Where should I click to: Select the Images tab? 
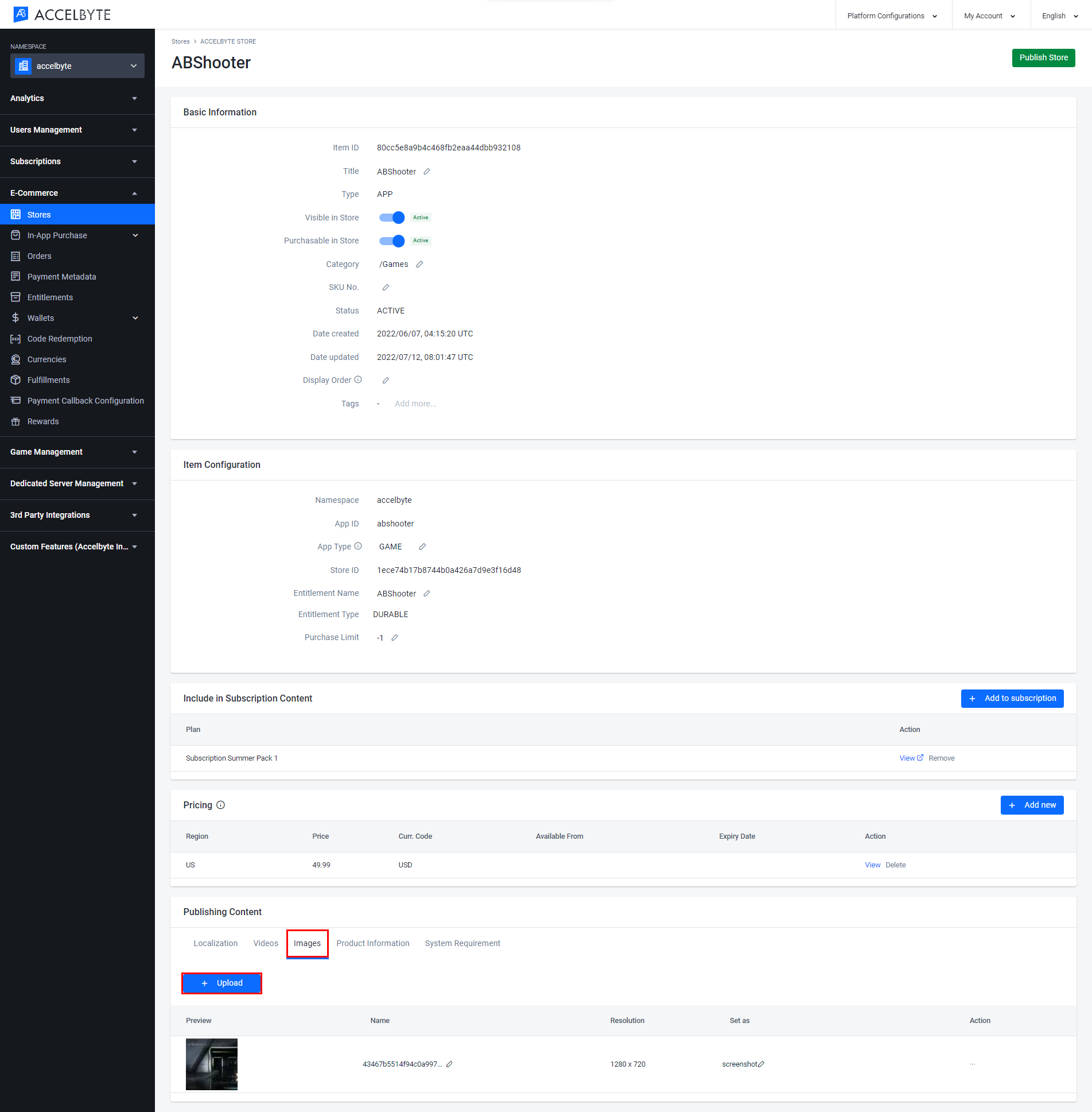(x=308, y=943)
